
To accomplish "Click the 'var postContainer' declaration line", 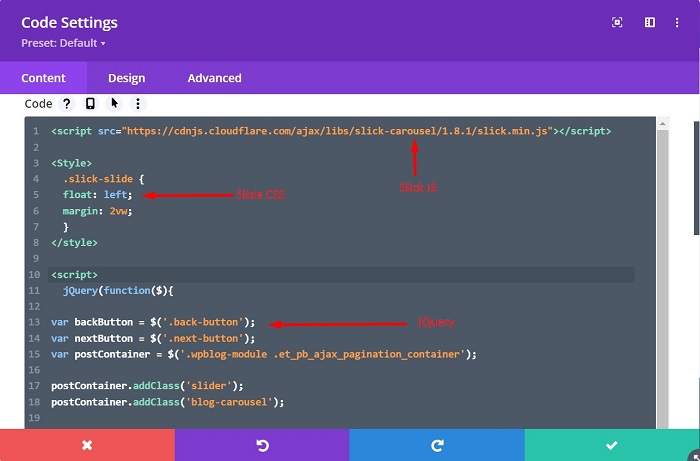I will [264, 354].
